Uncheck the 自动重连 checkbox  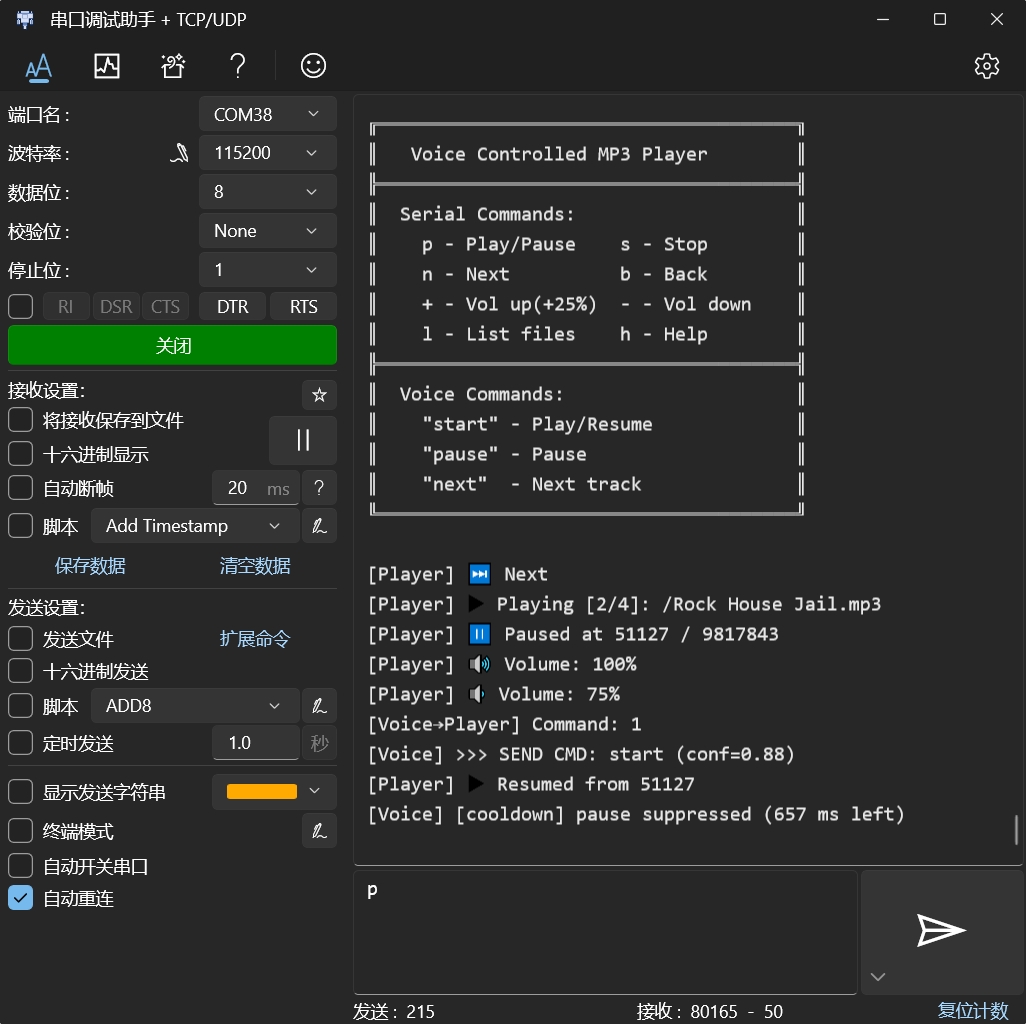[x=21, y=898]
